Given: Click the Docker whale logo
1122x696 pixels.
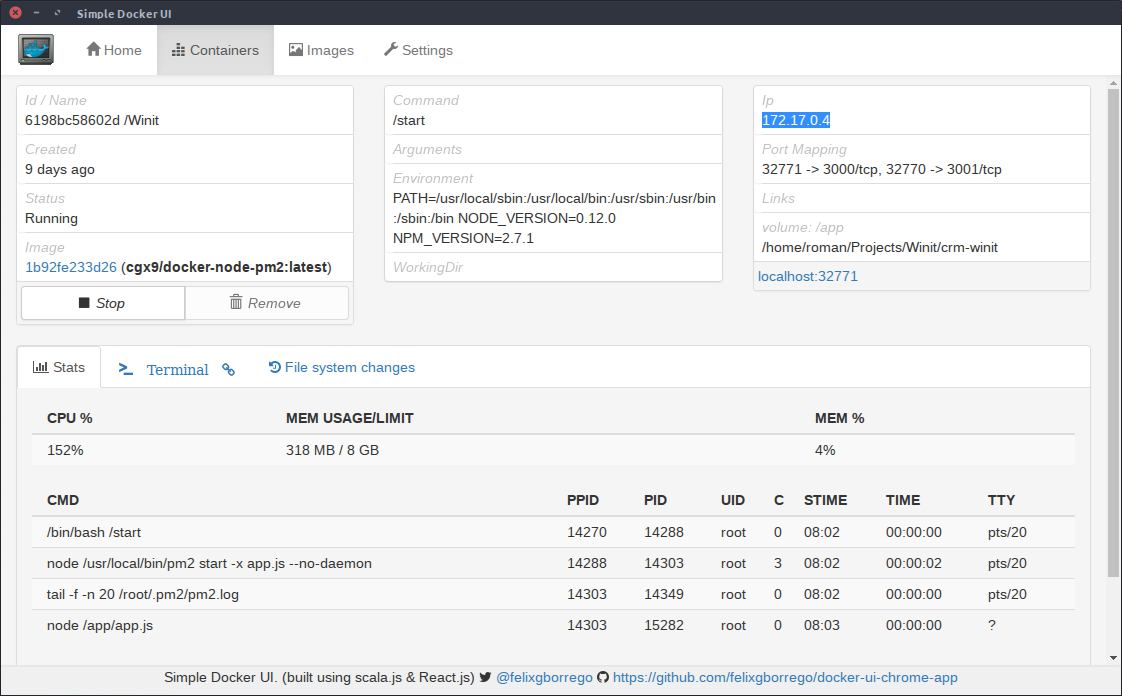Looking at the screenshot, I should (36, 49).
